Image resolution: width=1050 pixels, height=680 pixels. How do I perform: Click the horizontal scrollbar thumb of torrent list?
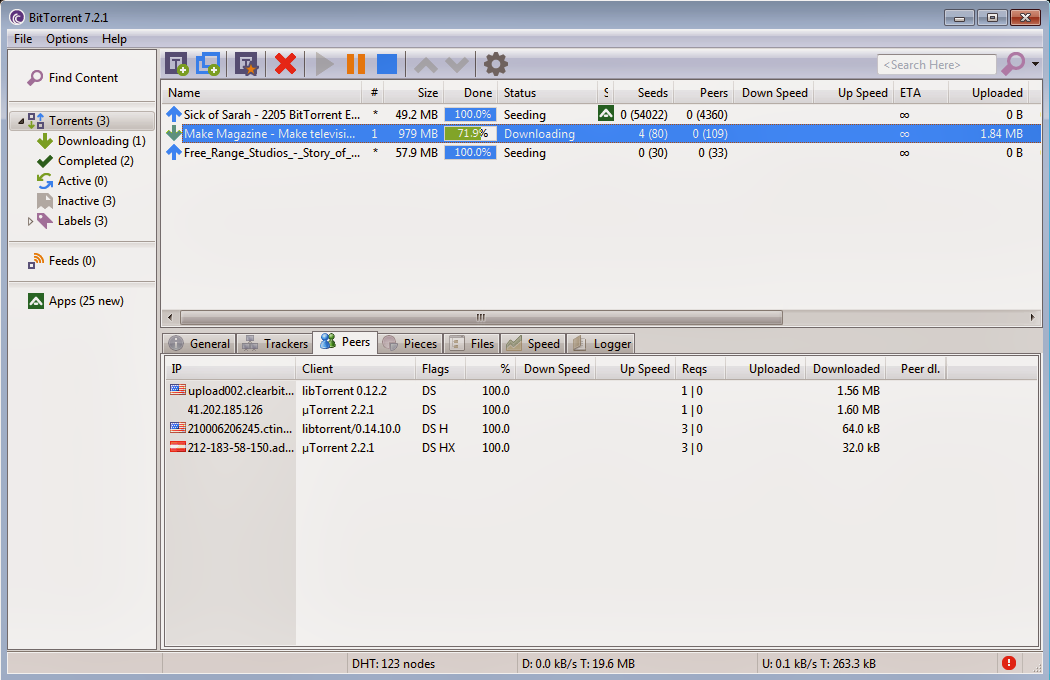pos(481,317)
